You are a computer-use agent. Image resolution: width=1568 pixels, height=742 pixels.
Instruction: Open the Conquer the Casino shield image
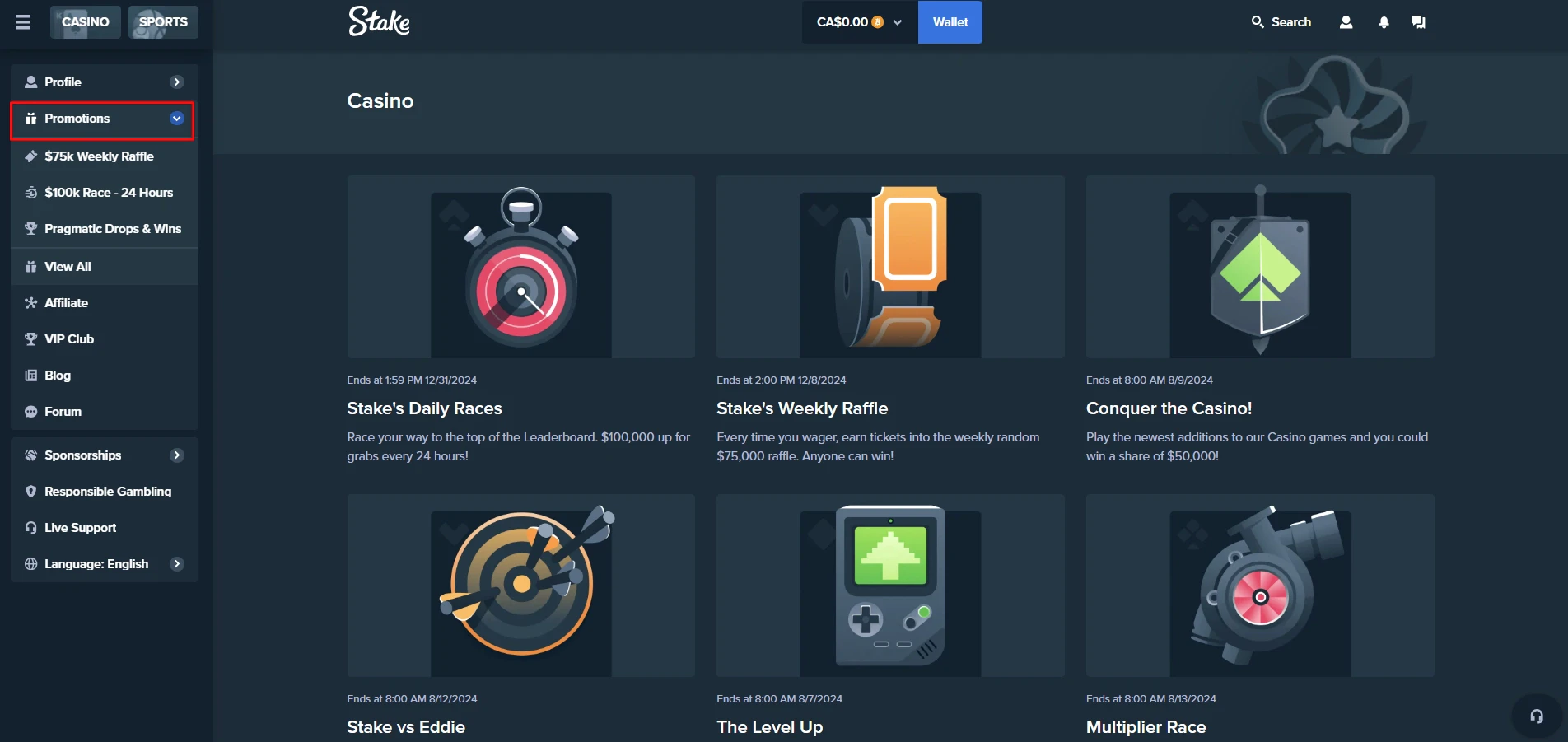1260,267
